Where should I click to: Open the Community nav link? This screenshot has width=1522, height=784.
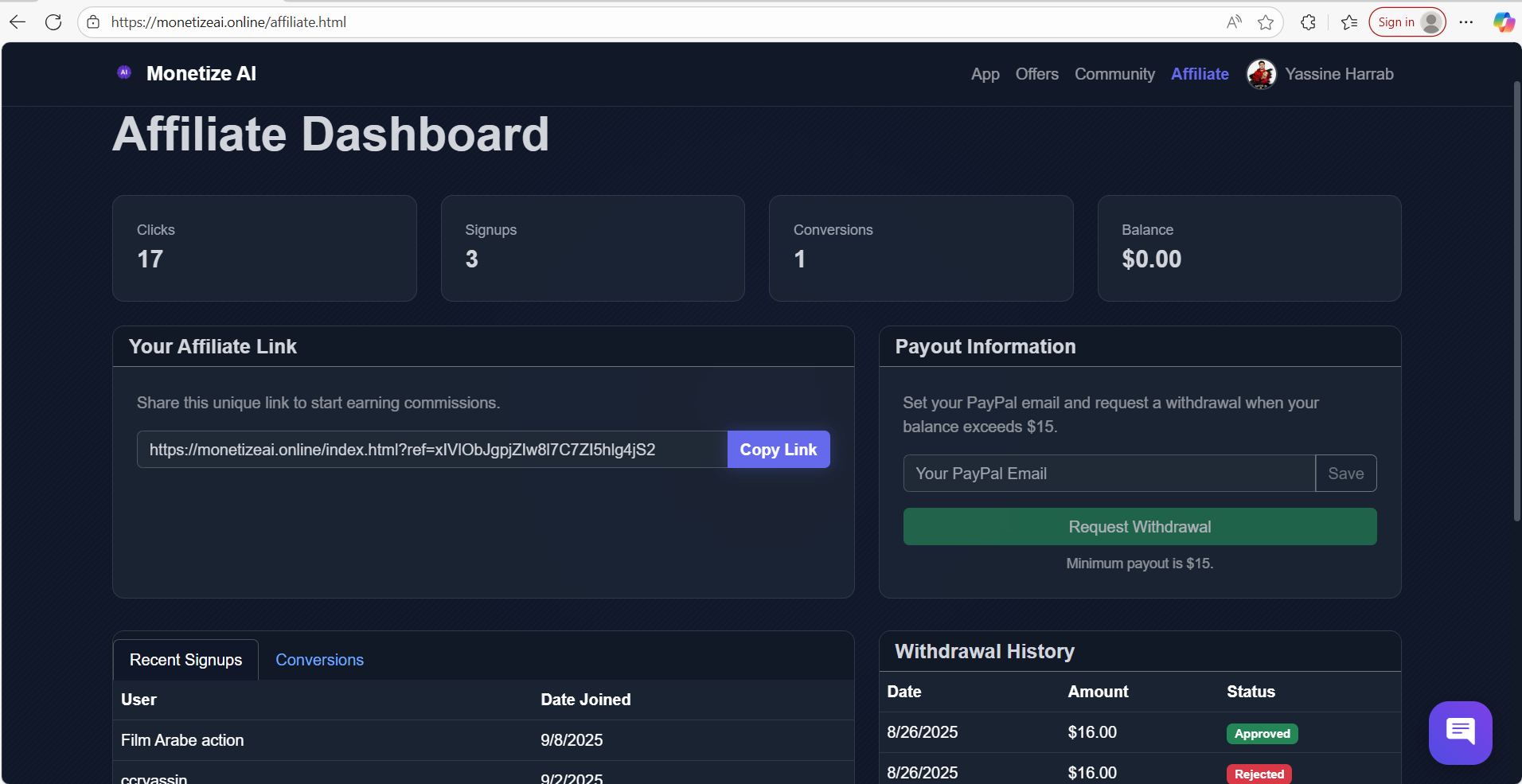(1114, 74)
